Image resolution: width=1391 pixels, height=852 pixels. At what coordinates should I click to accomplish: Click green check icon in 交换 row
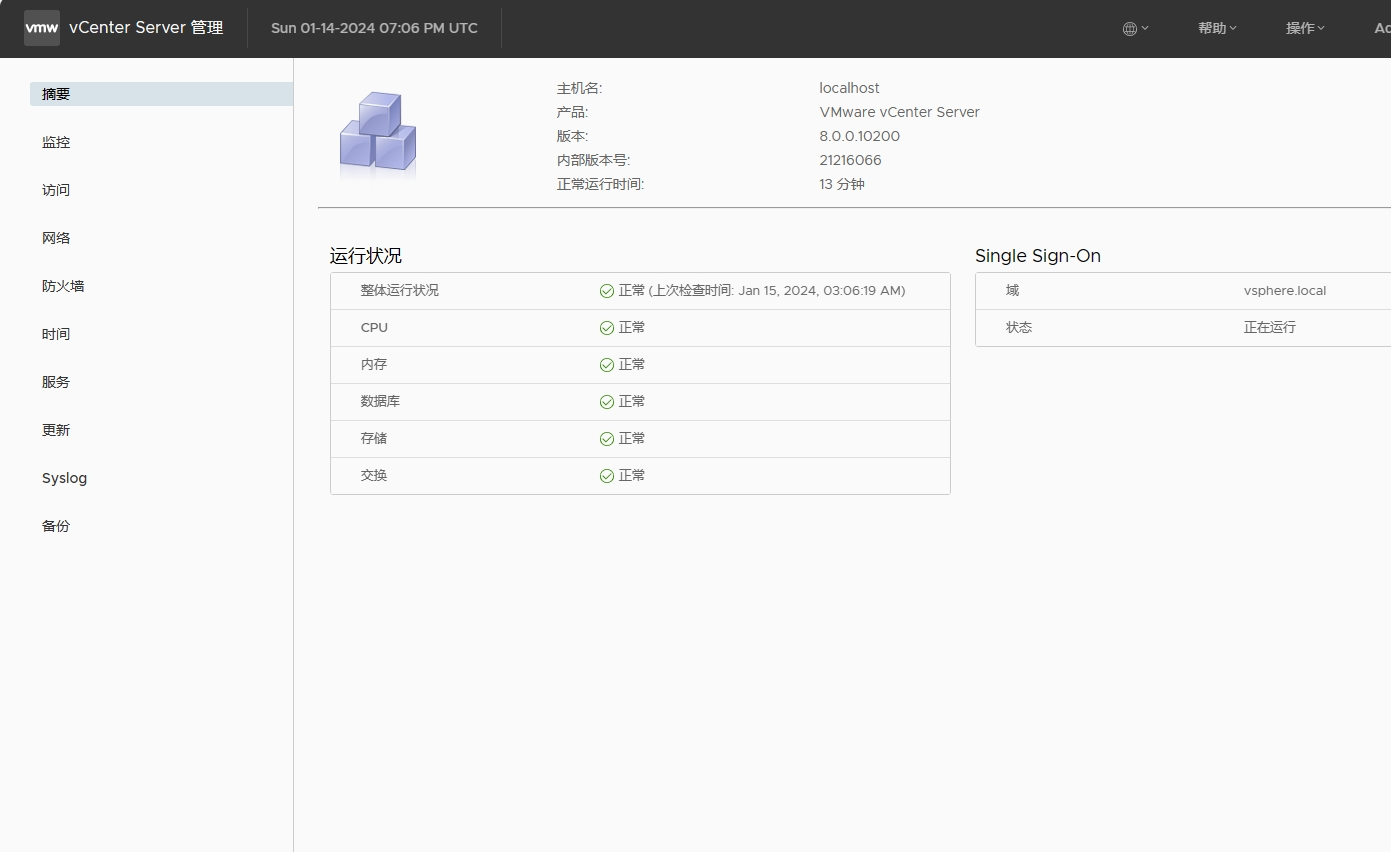tap(607, 476)
